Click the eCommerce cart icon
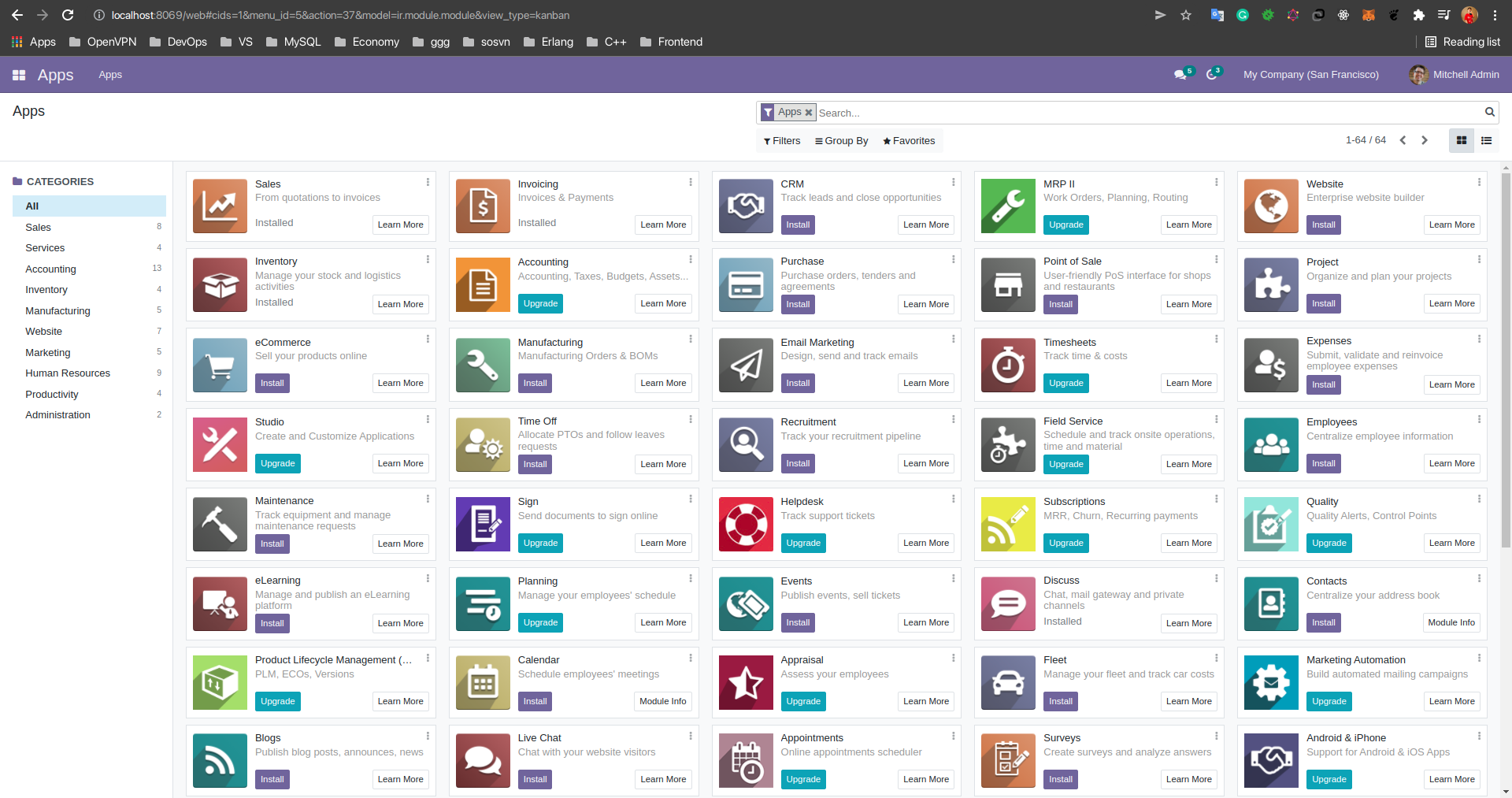 click(x=220, y=365)
